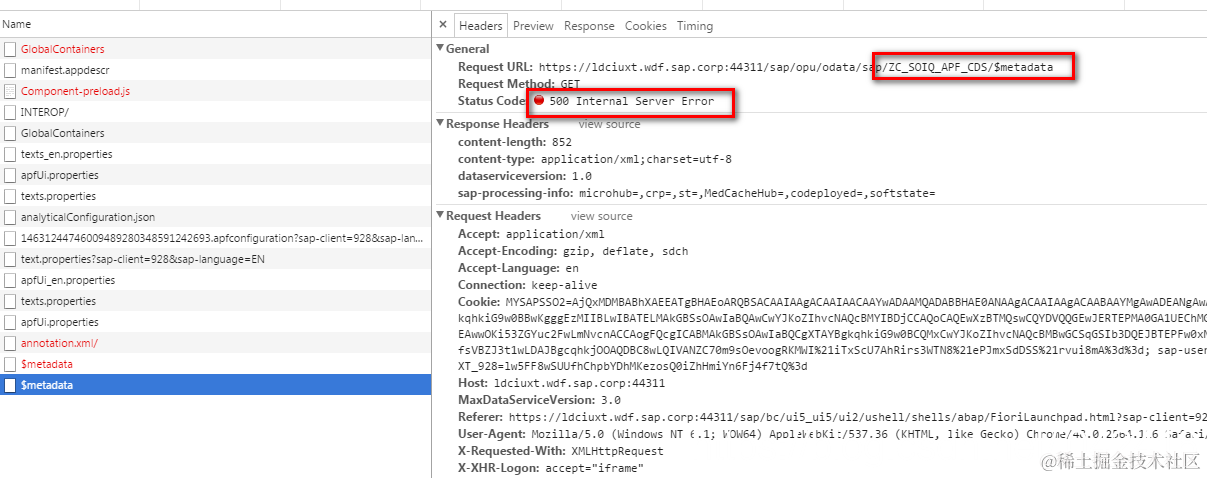
Task: Close the request details pane
Action: [x=443, y=26]
